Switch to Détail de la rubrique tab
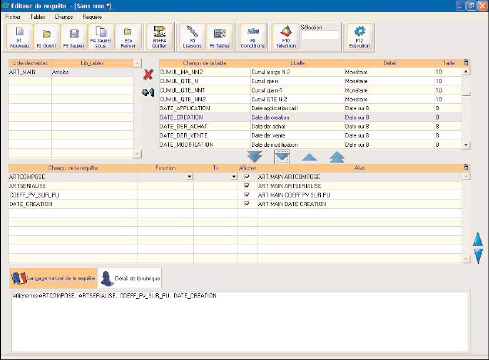This screenshot has width=489, height=360. pyautogui.click(x=130, y=278)
